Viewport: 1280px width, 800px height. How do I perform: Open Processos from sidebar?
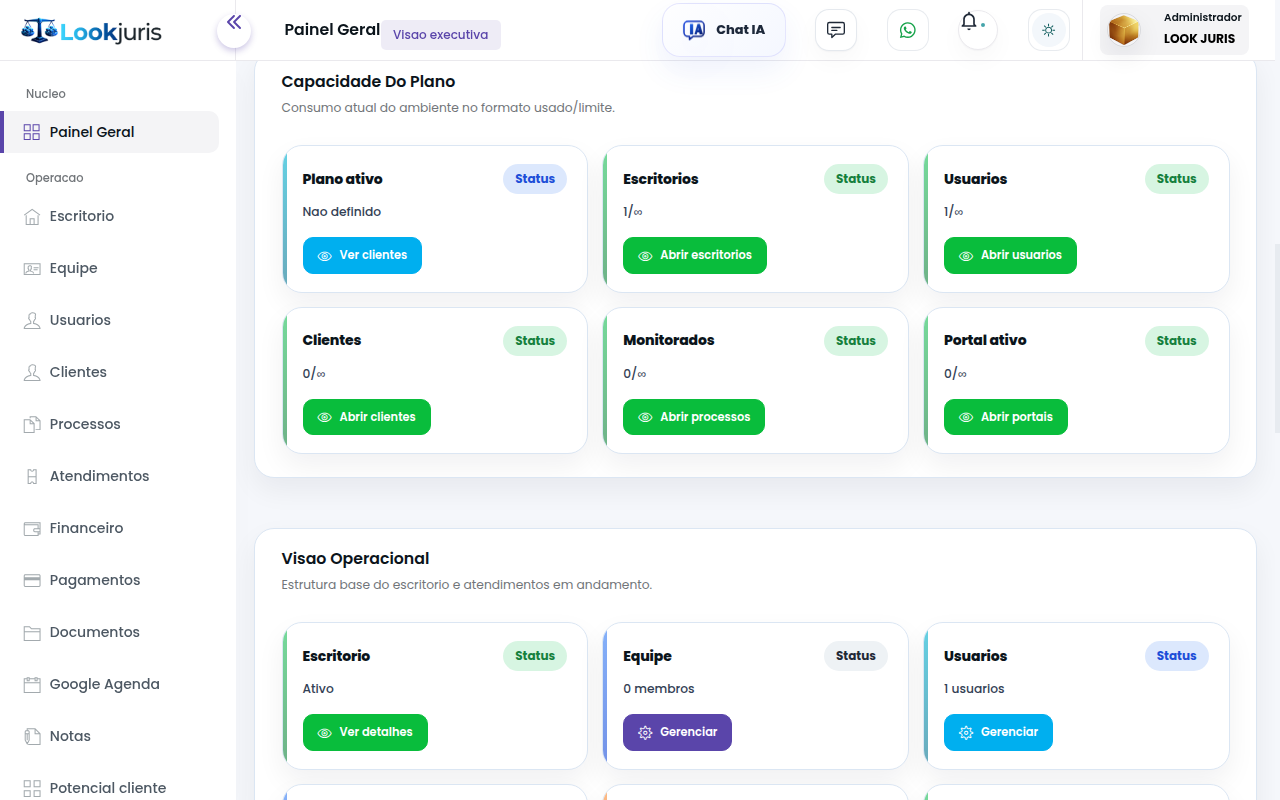(85, 424)
